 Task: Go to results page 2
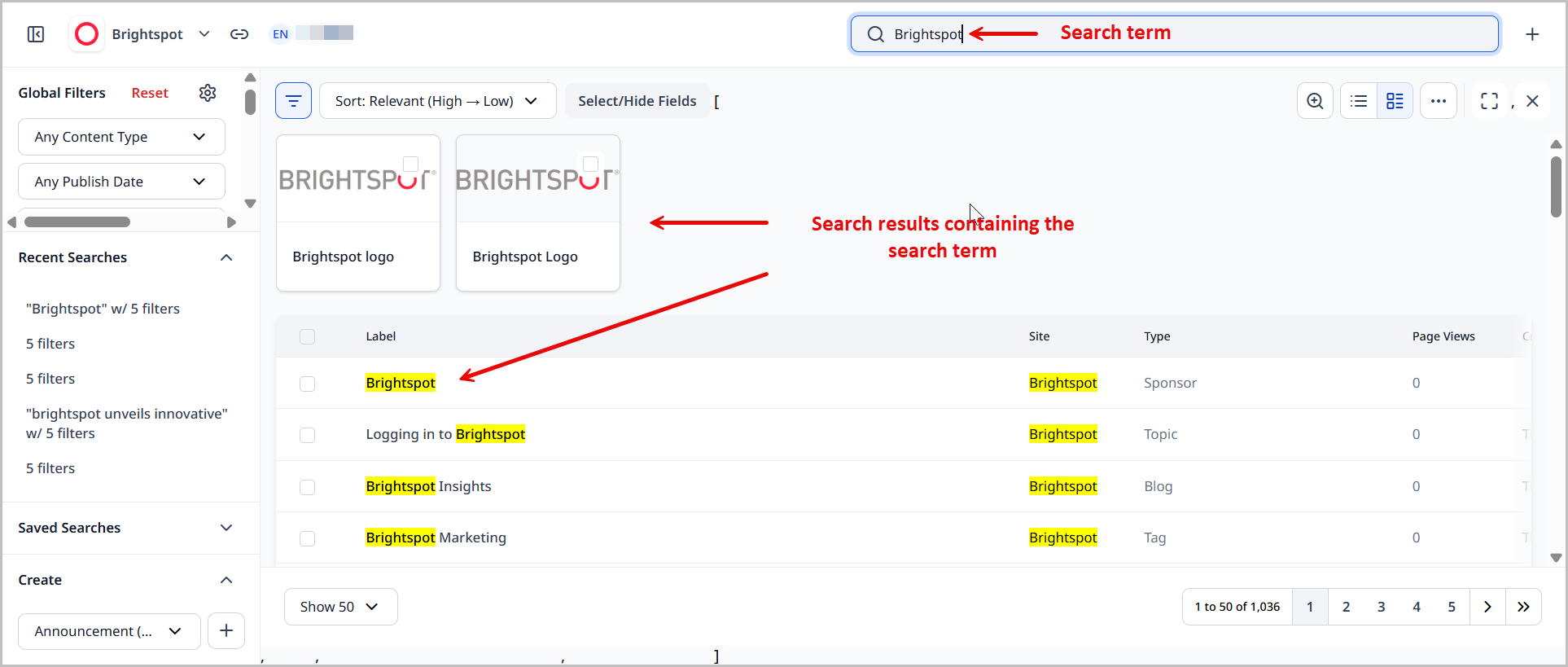(x=1346, y=607)
